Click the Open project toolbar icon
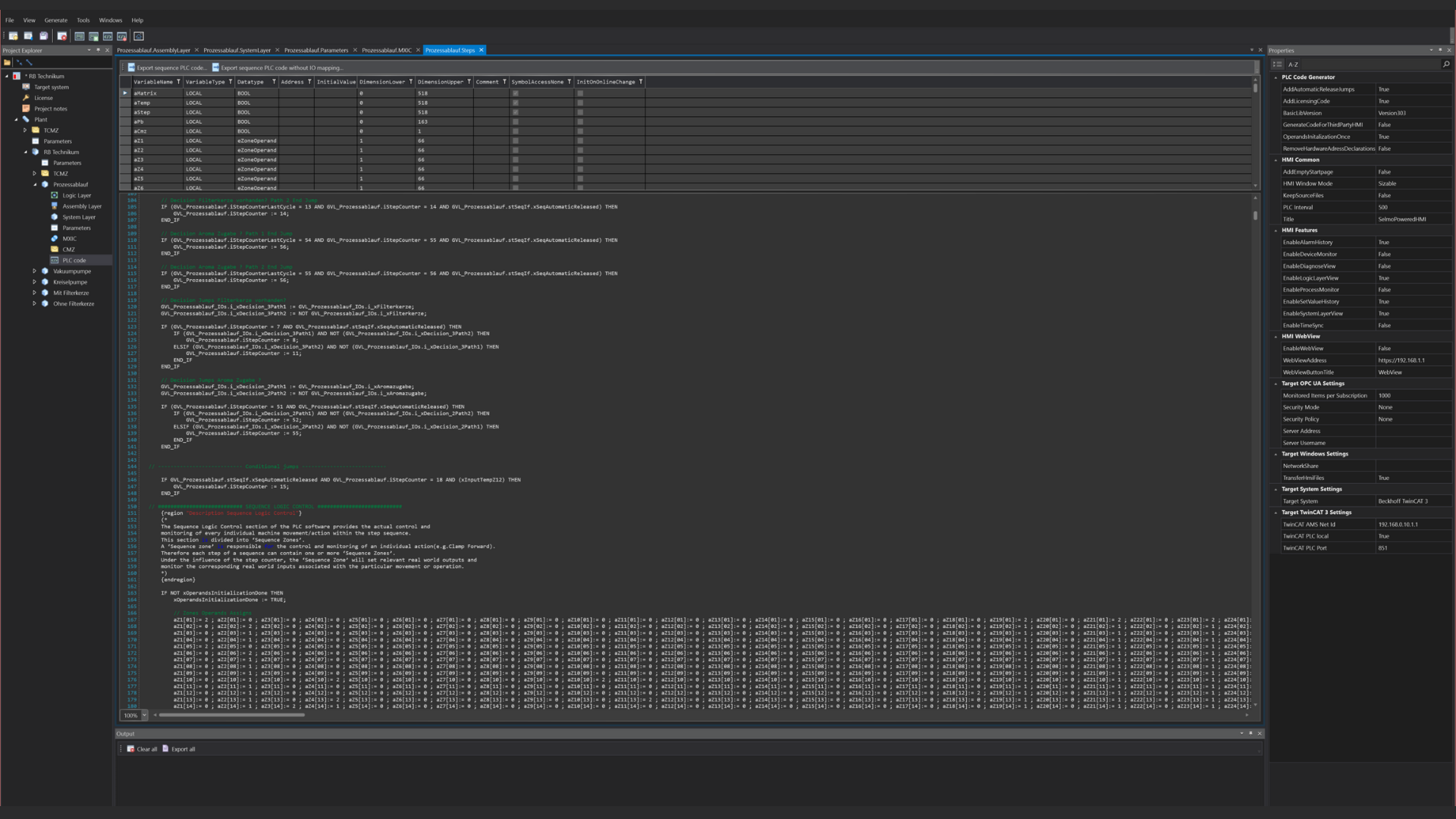 [28, 36]
